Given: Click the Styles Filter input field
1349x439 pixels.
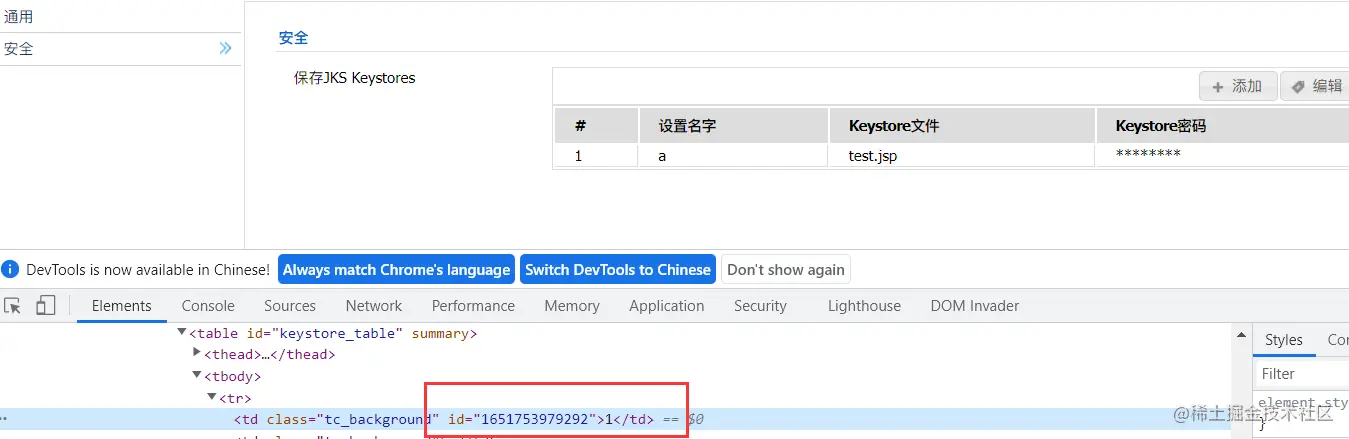Looking at the screenshot, I should tap(1302, 374).
